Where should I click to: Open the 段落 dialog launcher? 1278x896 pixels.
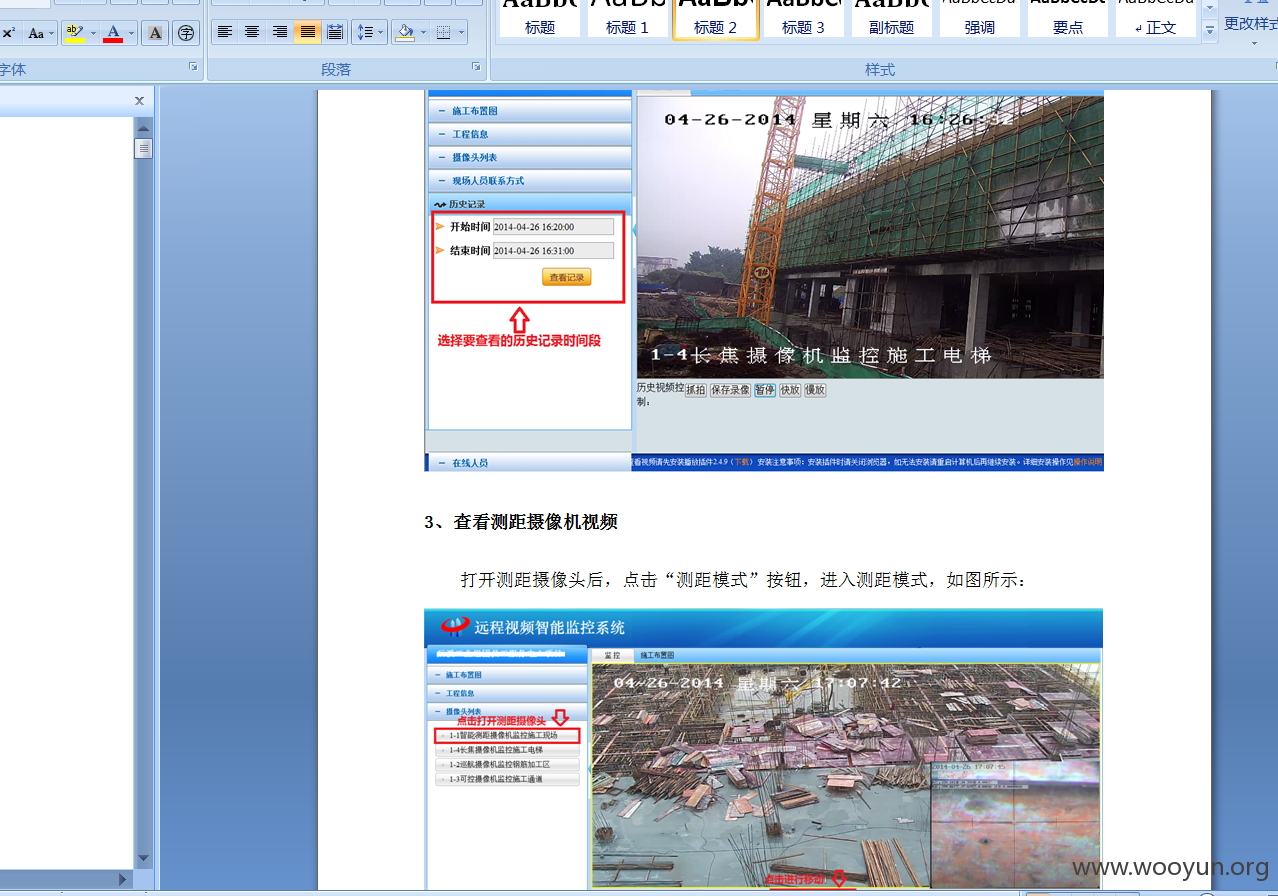476,67
